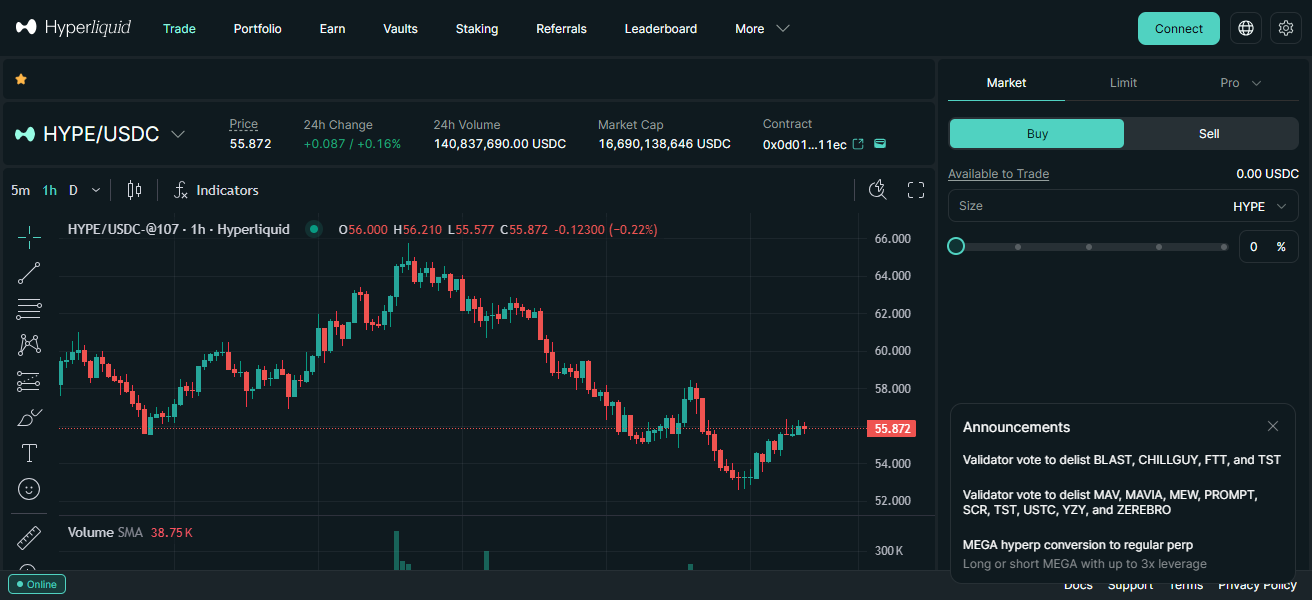The width and height of the screenshot is (1312, 600).
Task: Select the trend line drawing tool
Action: (x=29, y=273)
